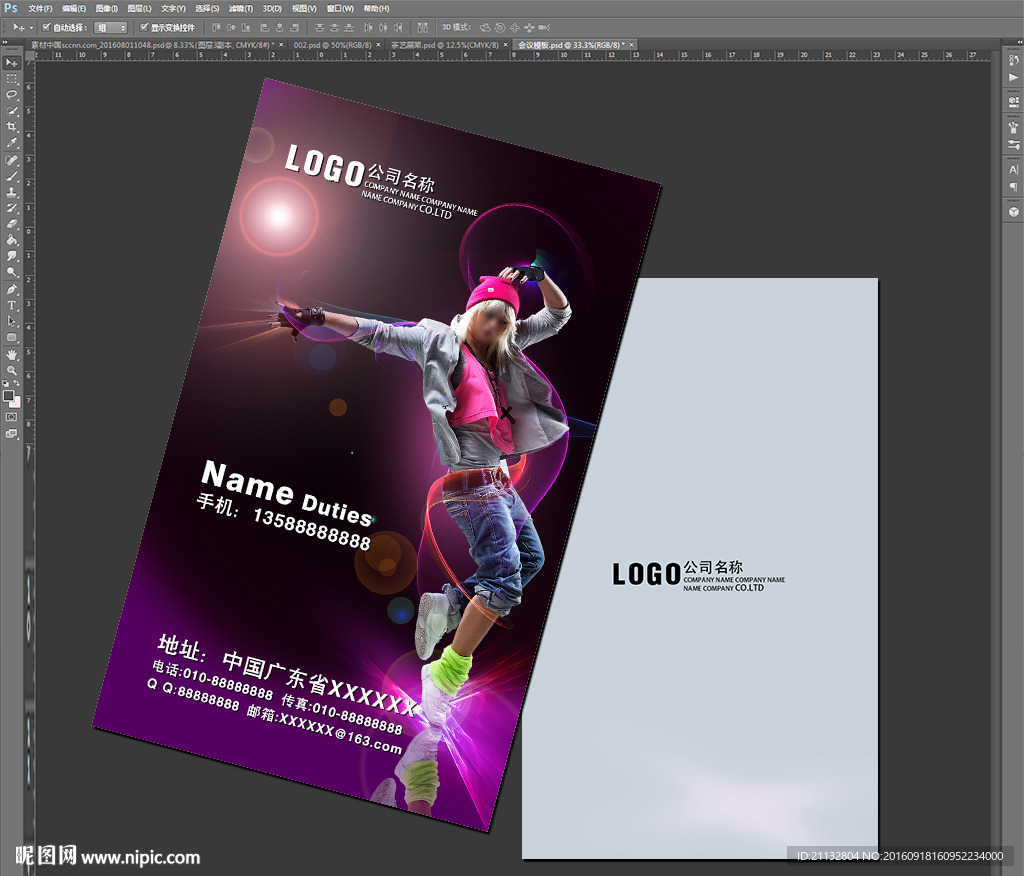Select the Eraser tool

12,224
